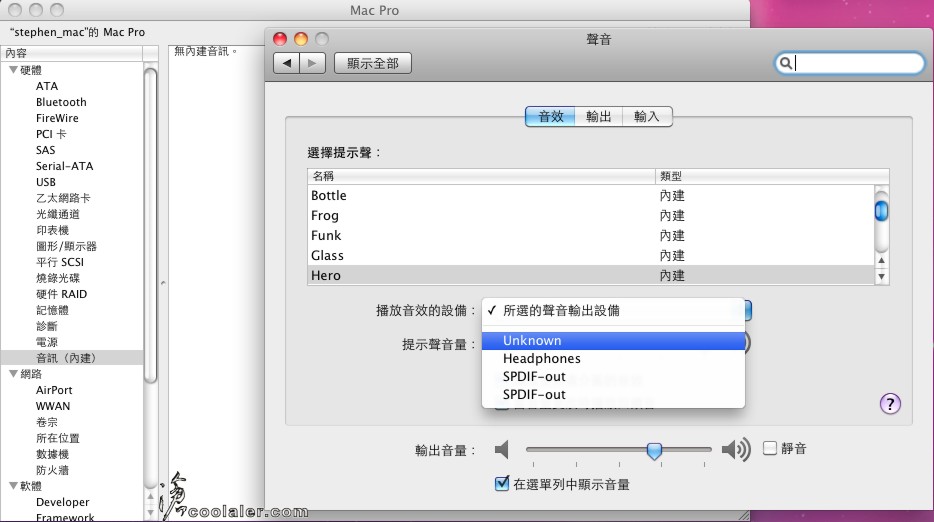The width and height of the screenshot is (934, 522).
Task: Select 圖形/顯示器 in Mac Pro sidebar
Action: pyautogui.click(x=66, y=246)
